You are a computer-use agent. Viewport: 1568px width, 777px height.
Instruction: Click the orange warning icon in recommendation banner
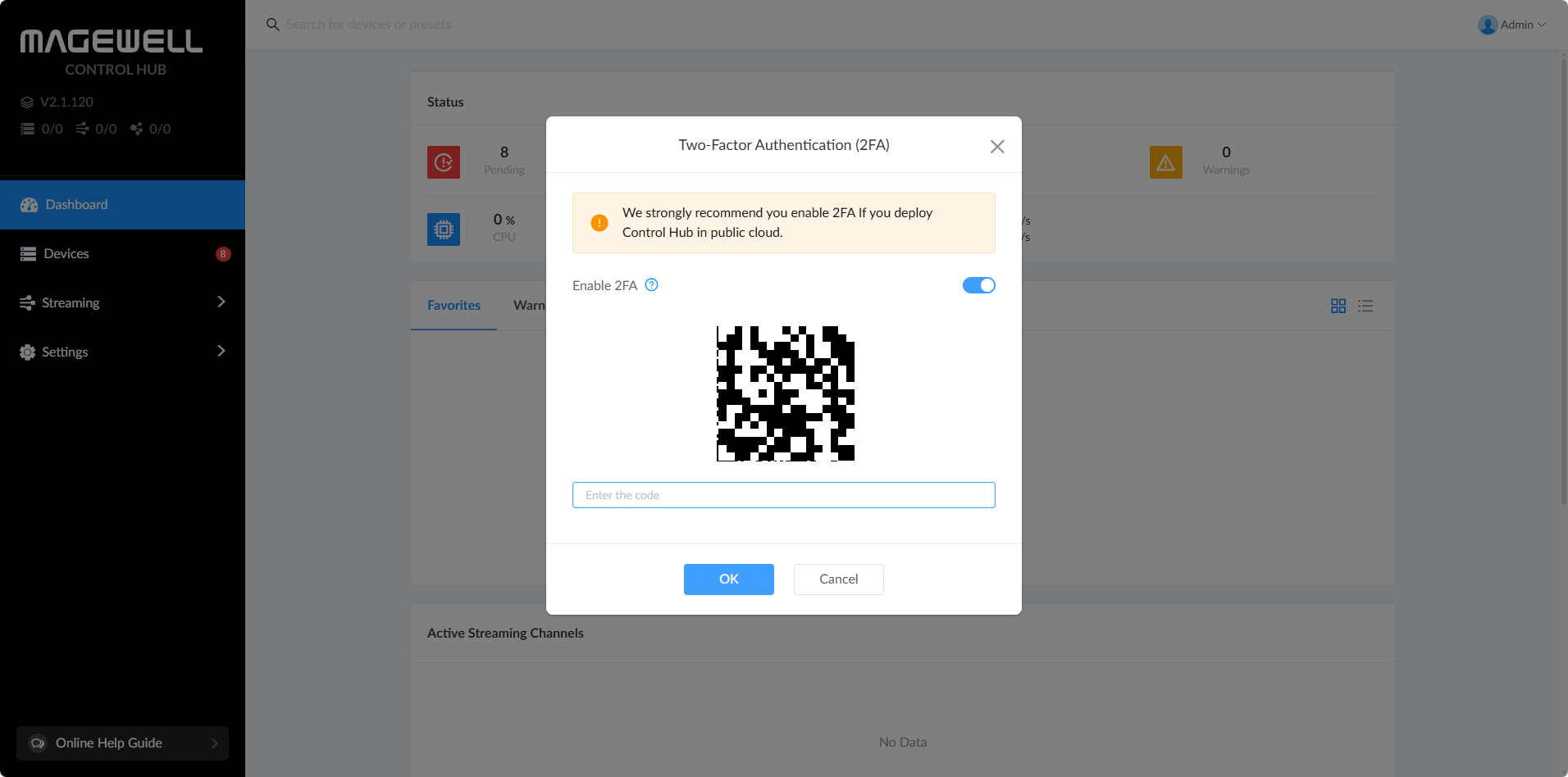coord(599,223)
